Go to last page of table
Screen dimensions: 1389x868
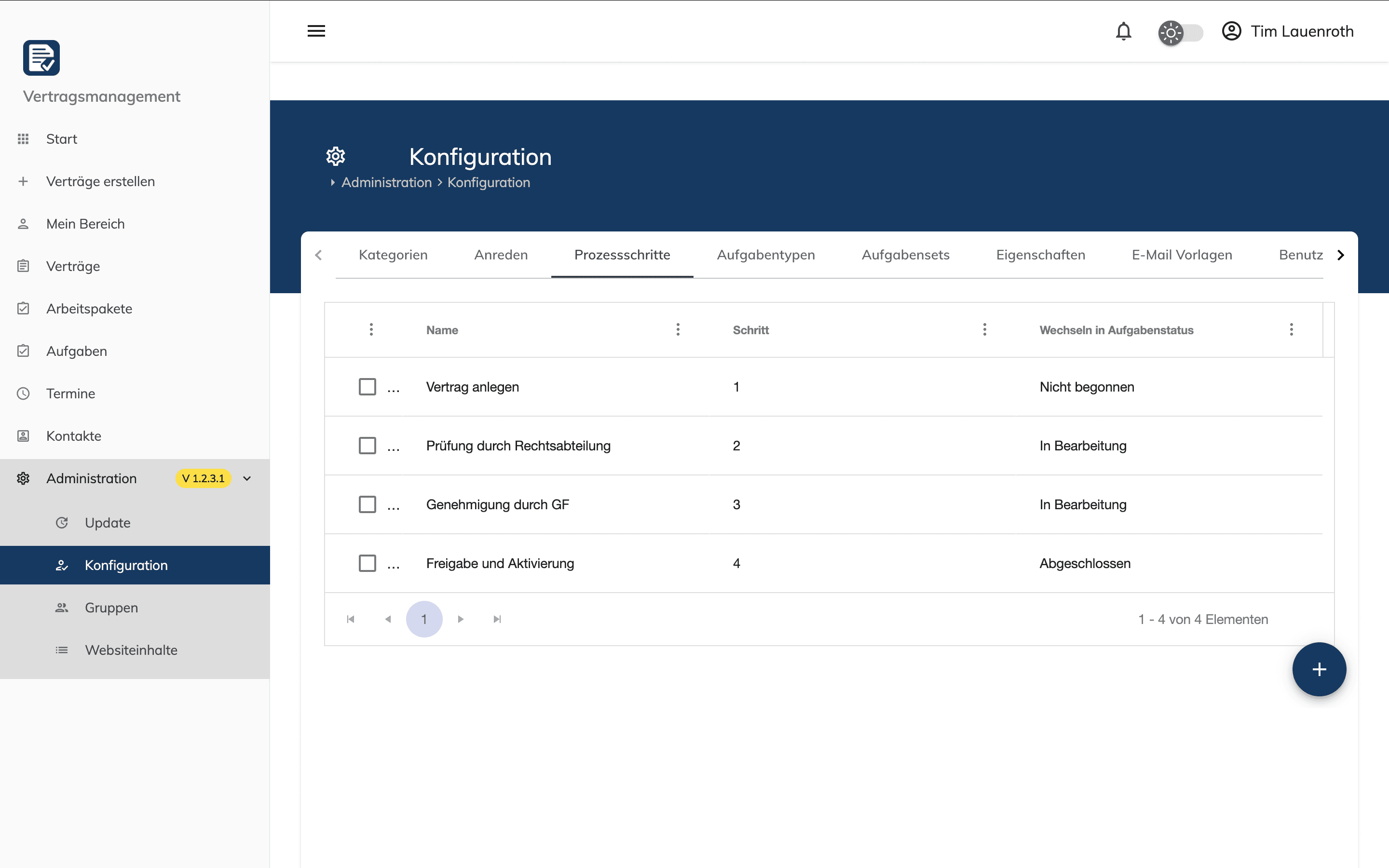[x=497, y=620]
